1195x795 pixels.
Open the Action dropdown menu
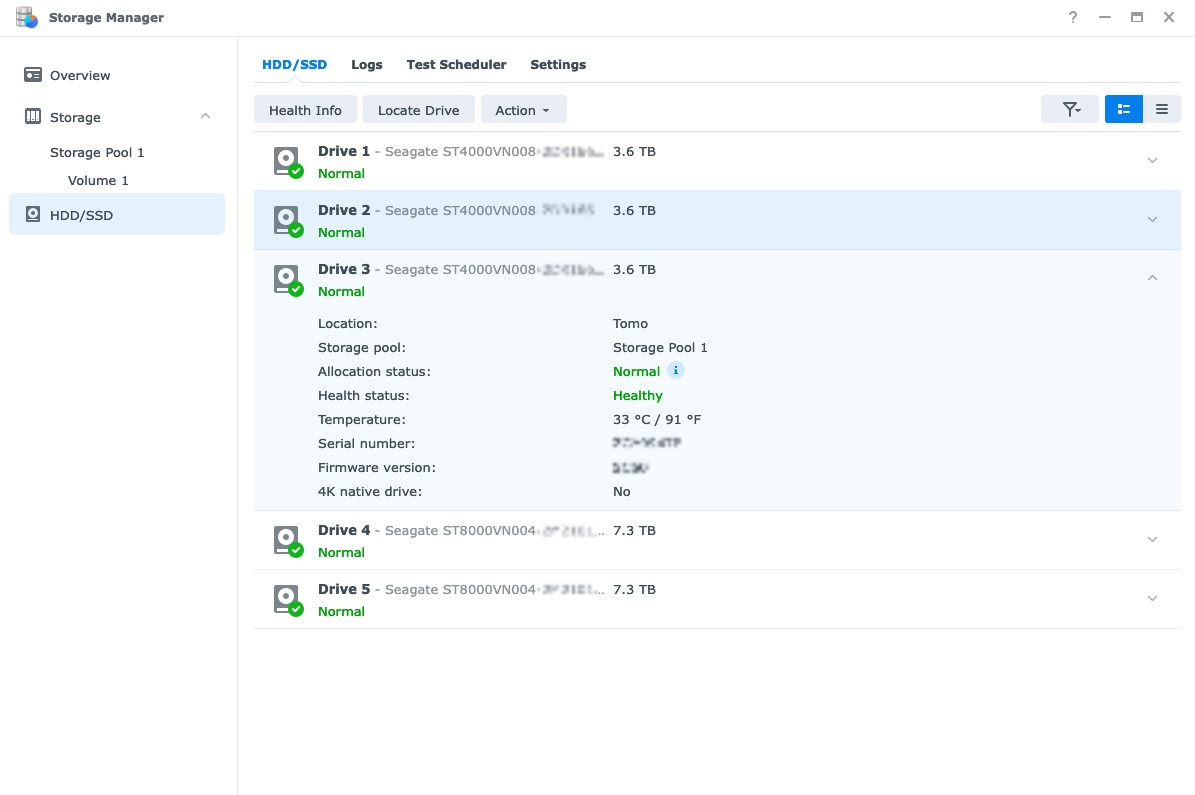[x=523, y=109]
